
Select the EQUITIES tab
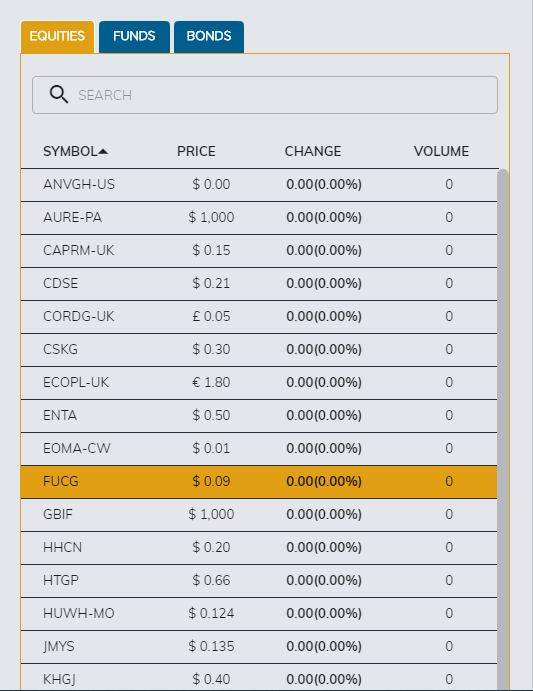tap(57, 37)
